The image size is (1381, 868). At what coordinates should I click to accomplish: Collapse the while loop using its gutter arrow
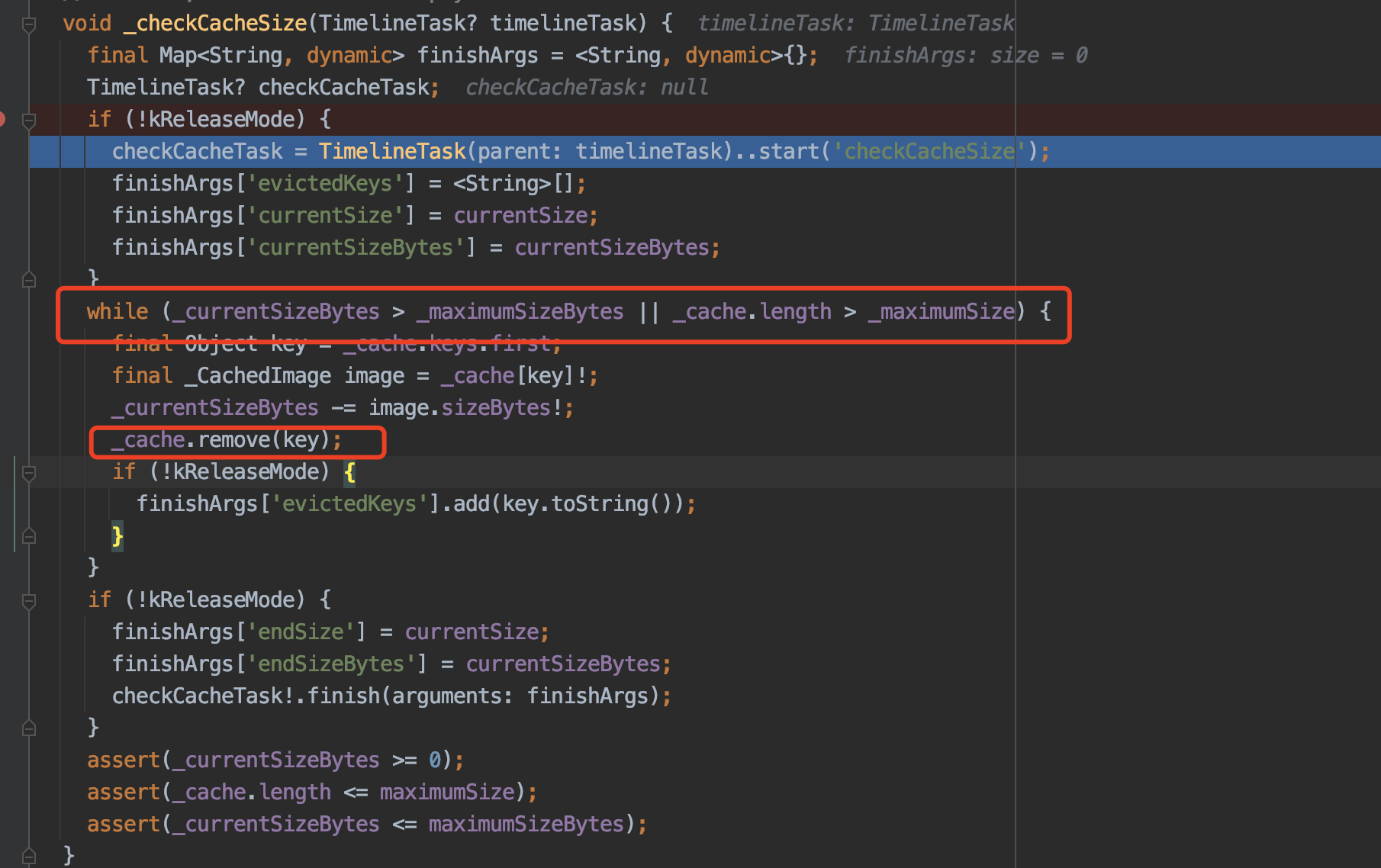[x=29, y=313]
